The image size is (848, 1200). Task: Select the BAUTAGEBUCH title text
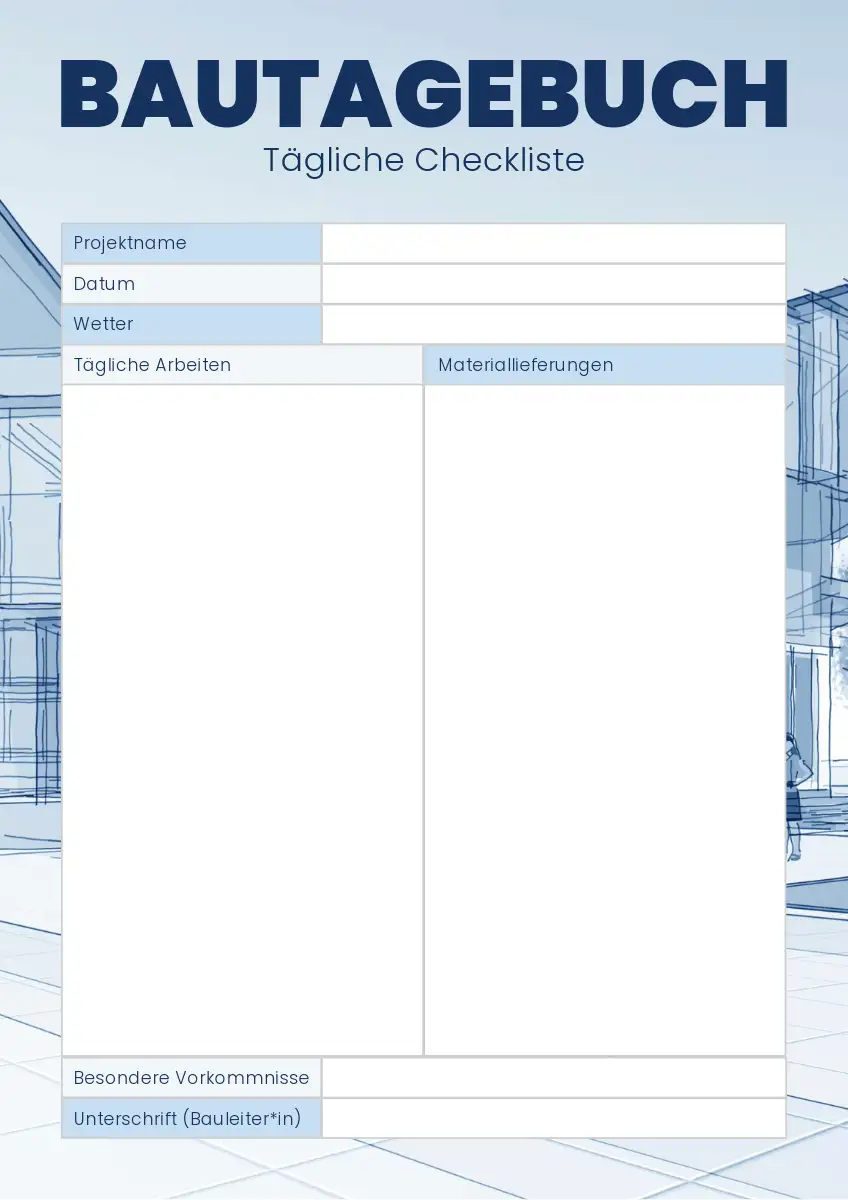coord(424,93)
